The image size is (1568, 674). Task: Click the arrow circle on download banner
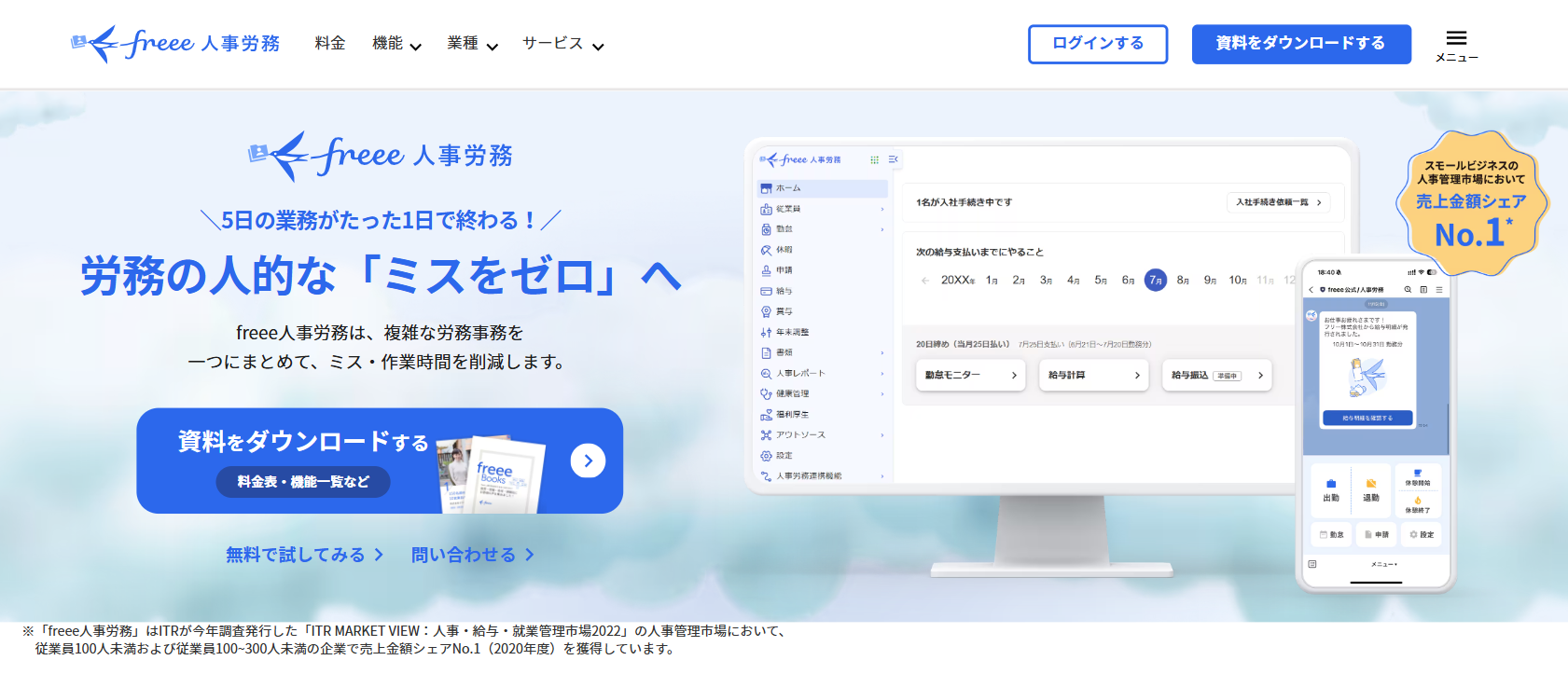[x=588, y=461]
